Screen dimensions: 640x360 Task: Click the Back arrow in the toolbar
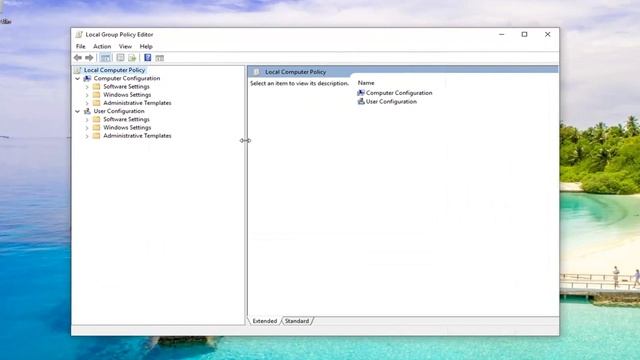pyautogui.click(x=78, y=58)
